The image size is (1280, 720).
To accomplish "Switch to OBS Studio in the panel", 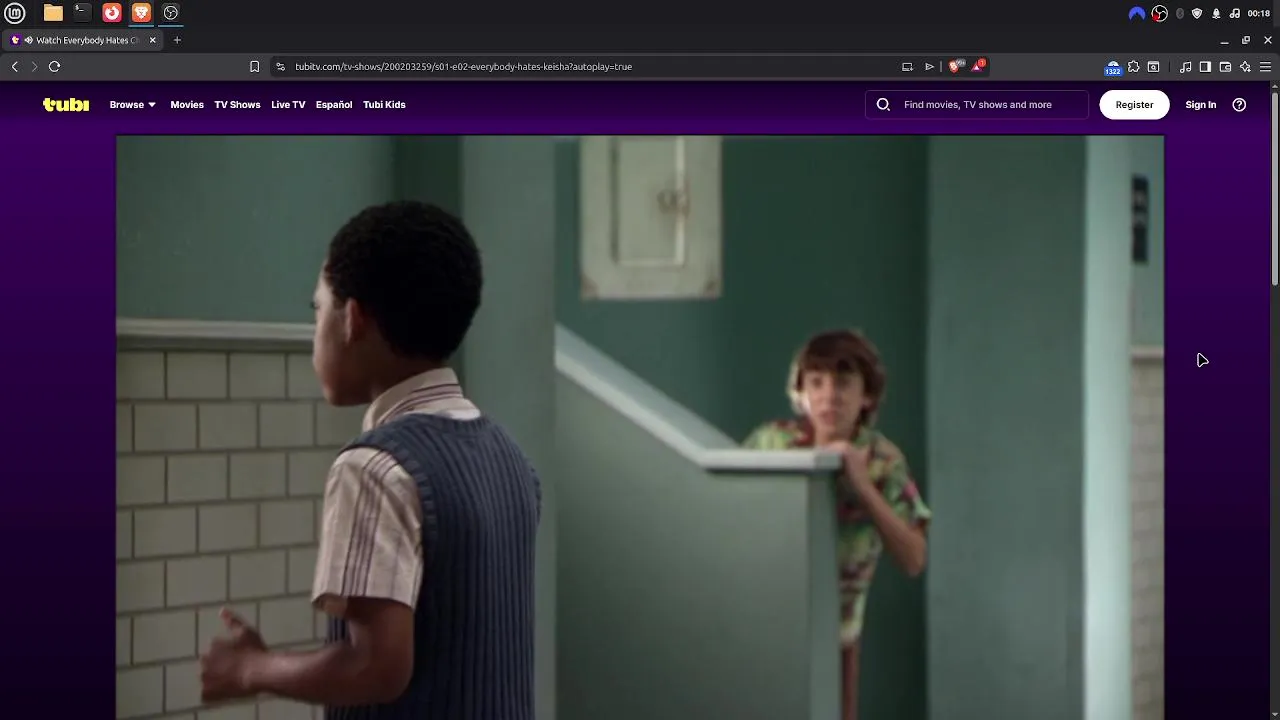I will 171,13.
